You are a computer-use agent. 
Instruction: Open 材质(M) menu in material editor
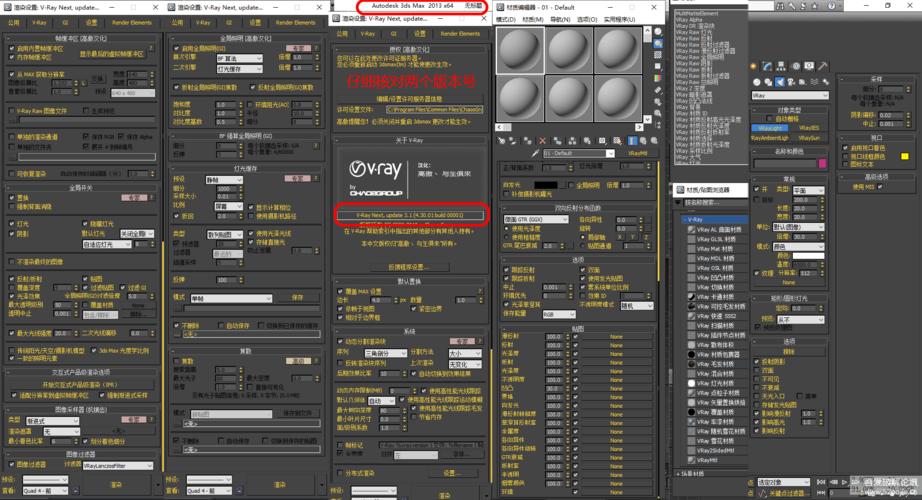(x=533, y=19)
